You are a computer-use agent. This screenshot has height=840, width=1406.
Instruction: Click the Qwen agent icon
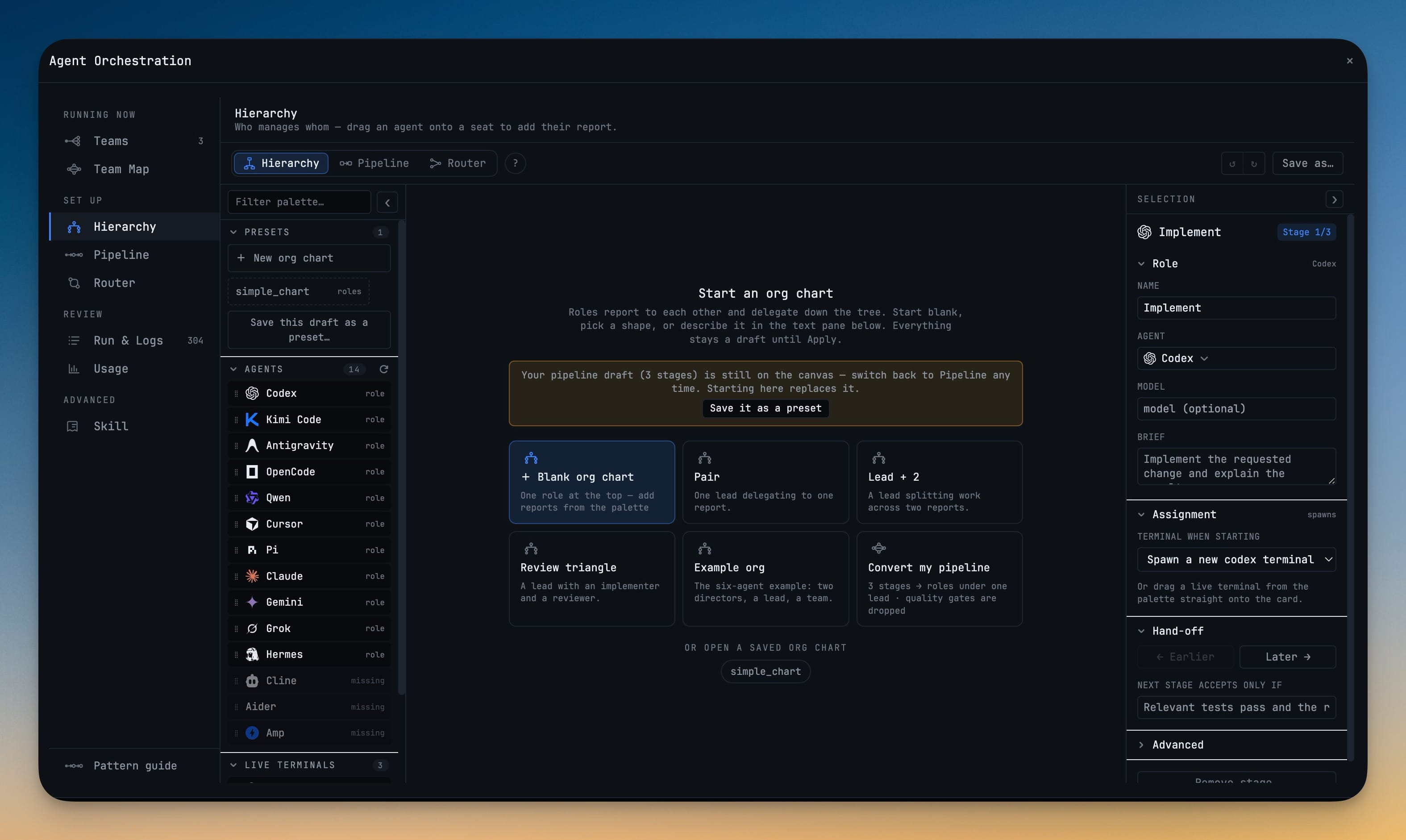(252, 498)
